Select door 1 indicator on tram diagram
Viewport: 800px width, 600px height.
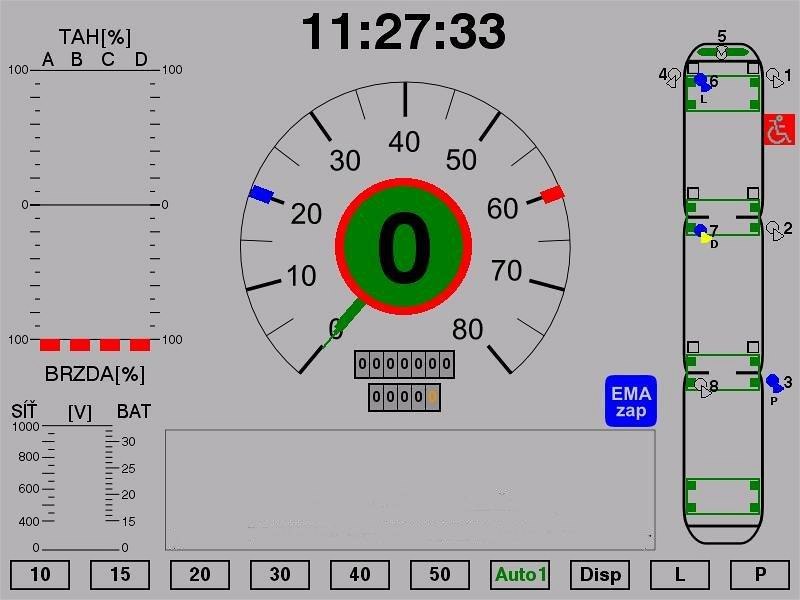(775, 76)
